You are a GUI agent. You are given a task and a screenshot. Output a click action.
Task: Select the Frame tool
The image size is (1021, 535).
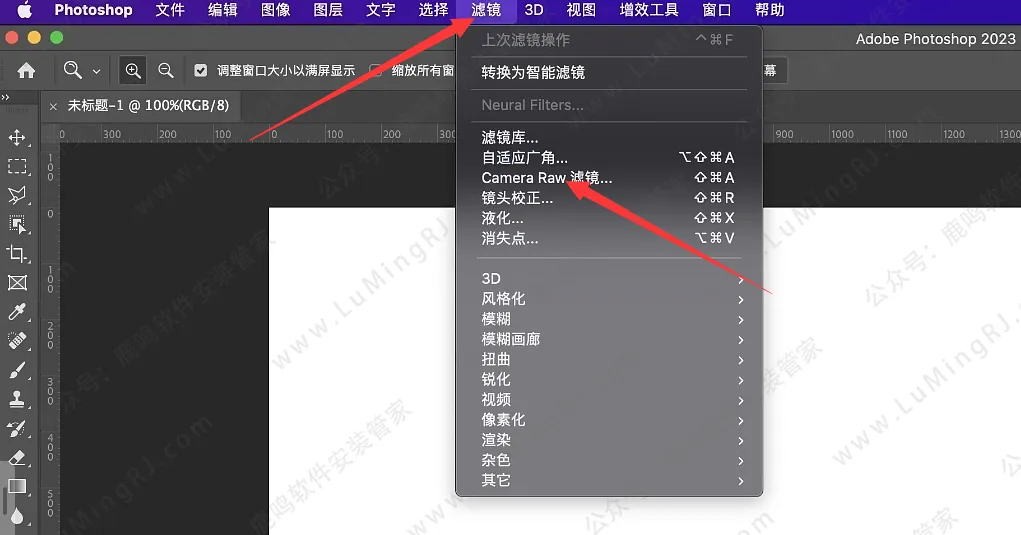tap(17, 282)
